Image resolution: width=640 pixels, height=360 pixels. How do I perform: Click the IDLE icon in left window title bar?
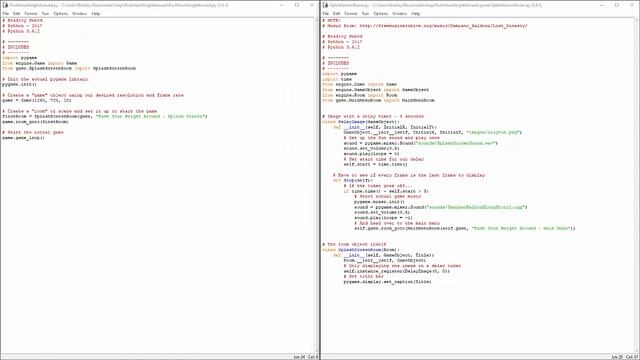(x=5, y=5)
